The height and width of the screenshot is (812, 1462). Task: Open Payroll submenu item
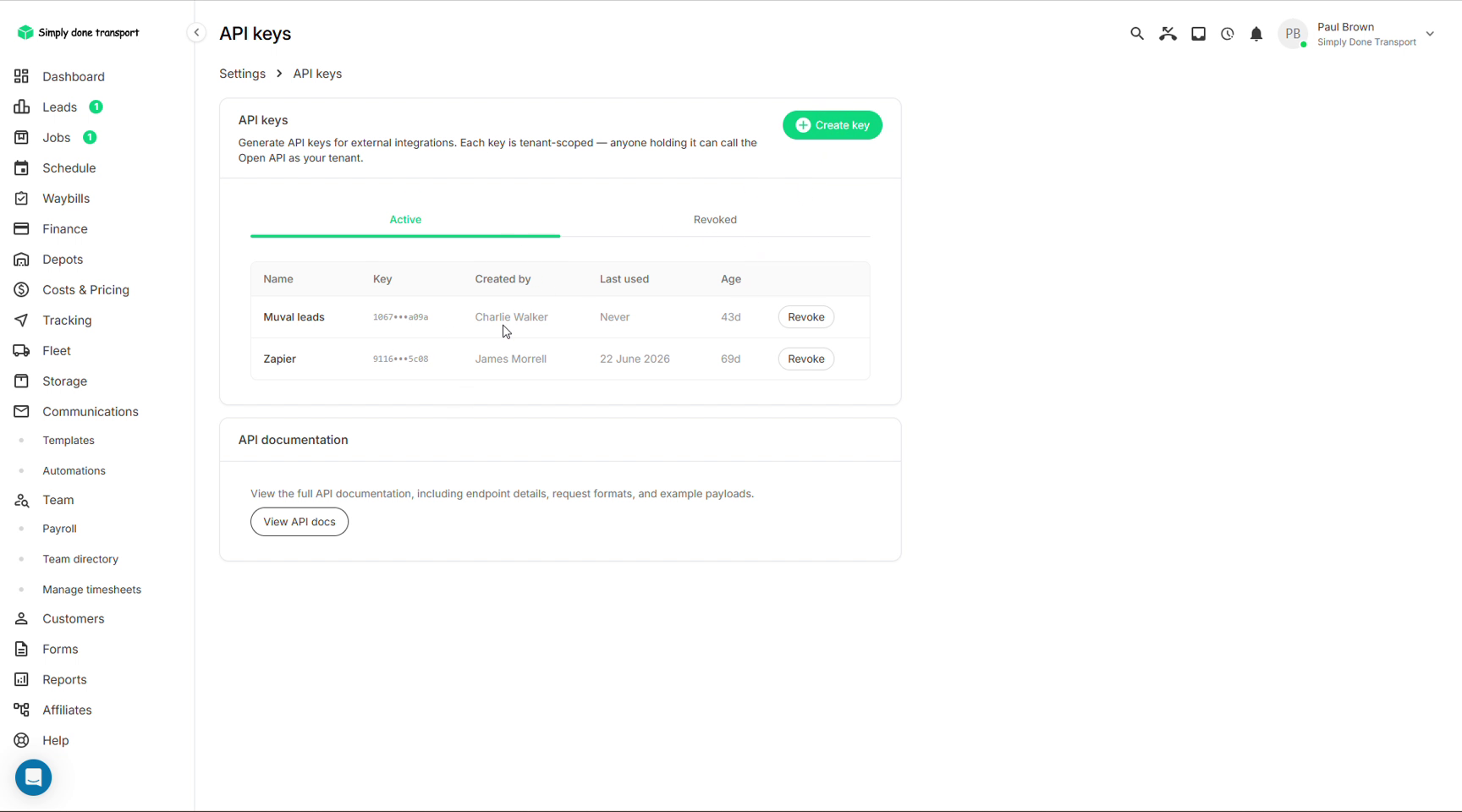(59, 529)
